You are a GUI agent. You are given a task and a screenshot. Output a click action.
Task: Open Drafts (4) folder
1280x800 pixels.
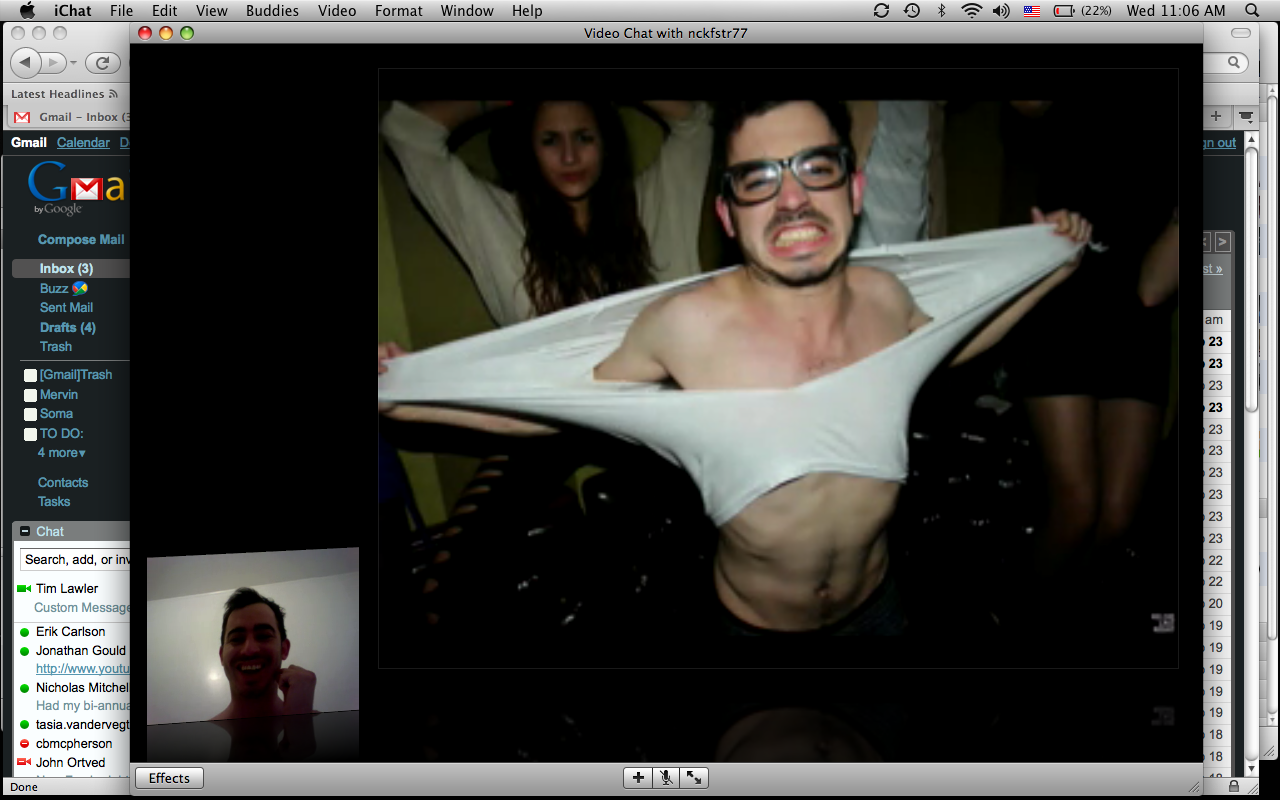(67, 328)
